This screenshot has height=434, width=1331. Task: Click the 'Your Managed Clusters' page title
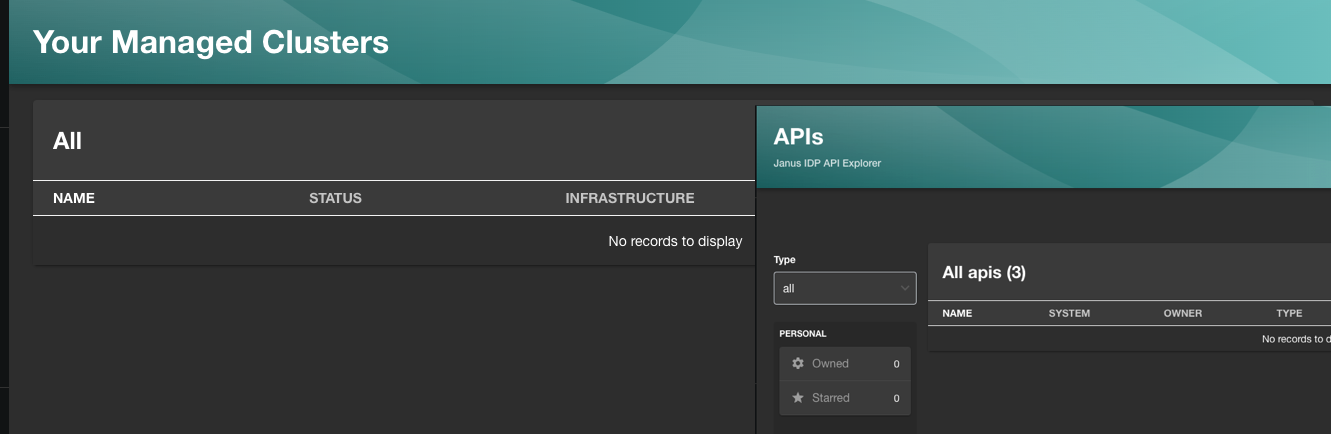click(x=211, y=42)
